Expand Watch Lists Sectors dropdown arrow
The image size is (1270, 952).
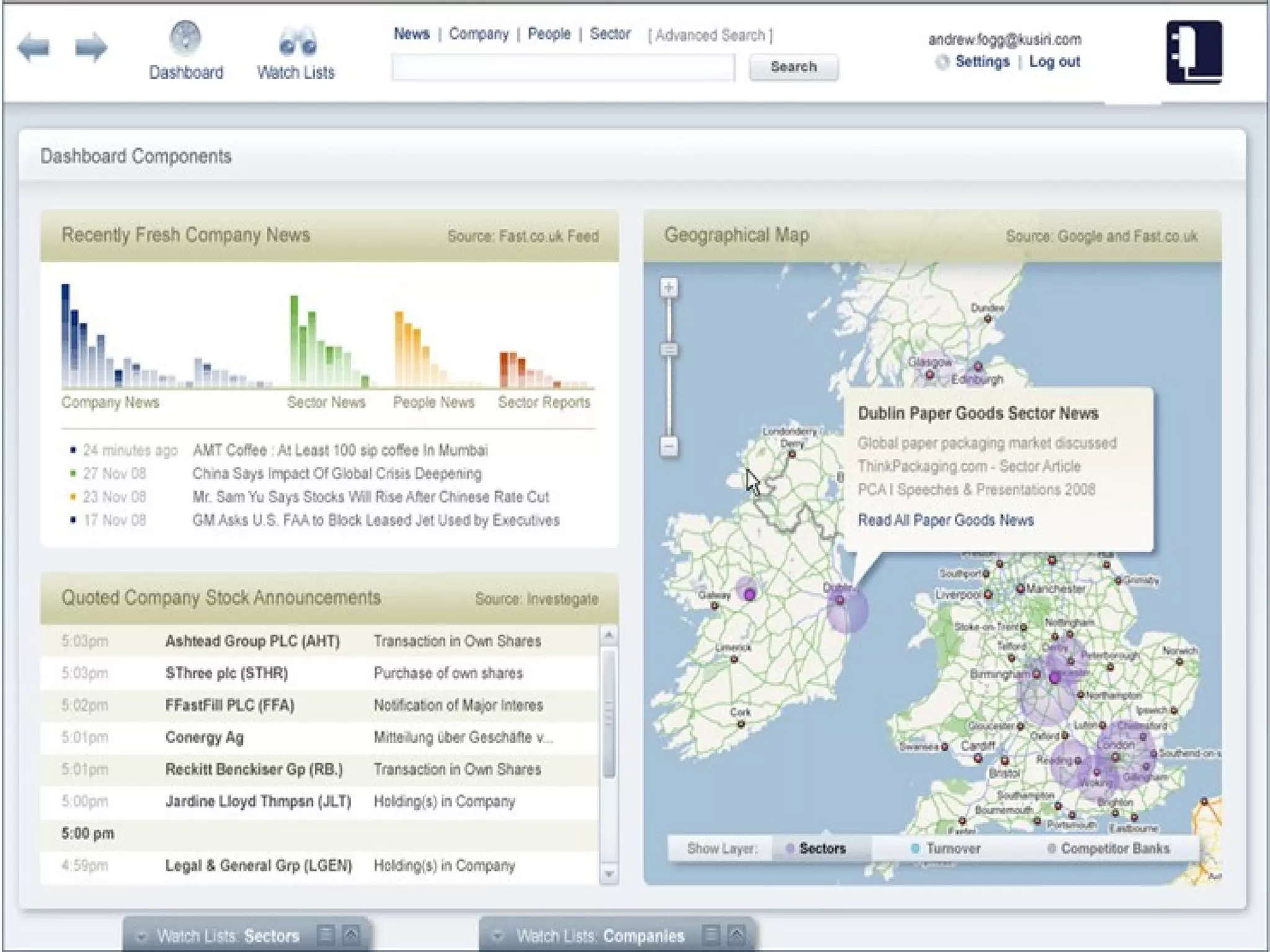coord(141,935)
